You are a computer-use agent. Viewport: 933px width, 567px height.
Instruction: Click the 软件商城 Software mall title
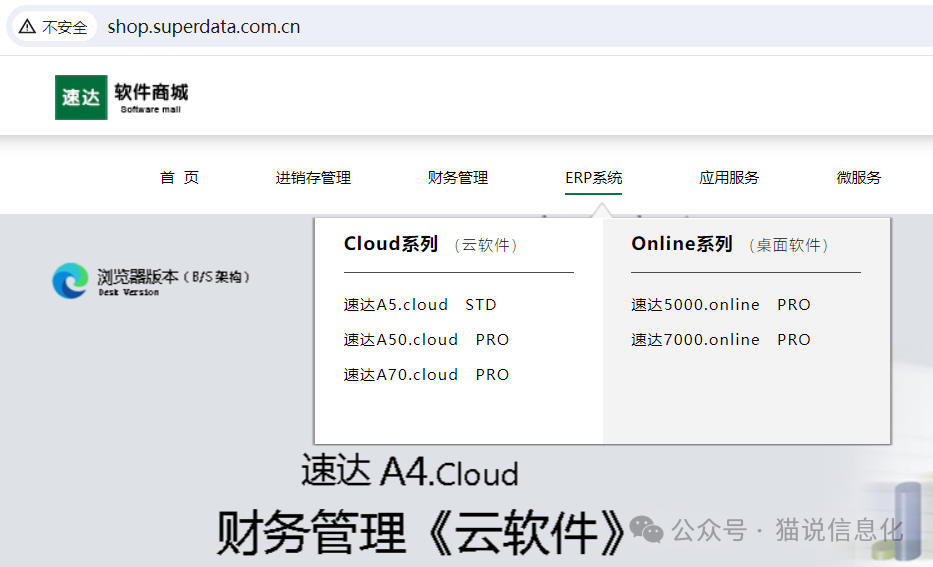pyautogui.click(x=151, y=98)
